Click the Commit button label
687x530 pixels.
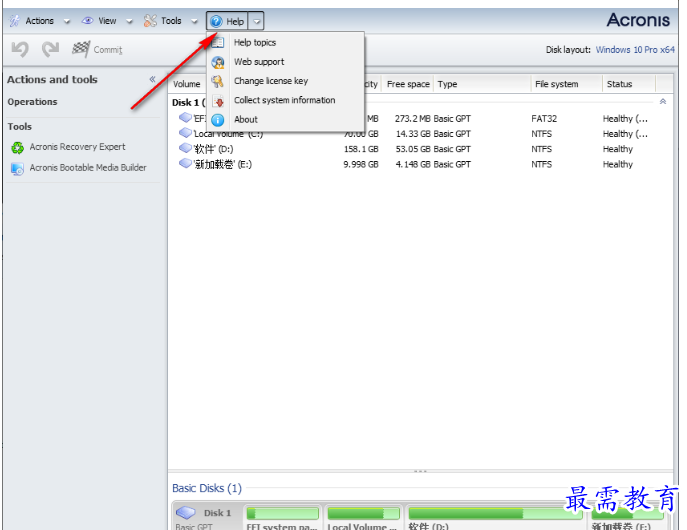click(108, 50)
